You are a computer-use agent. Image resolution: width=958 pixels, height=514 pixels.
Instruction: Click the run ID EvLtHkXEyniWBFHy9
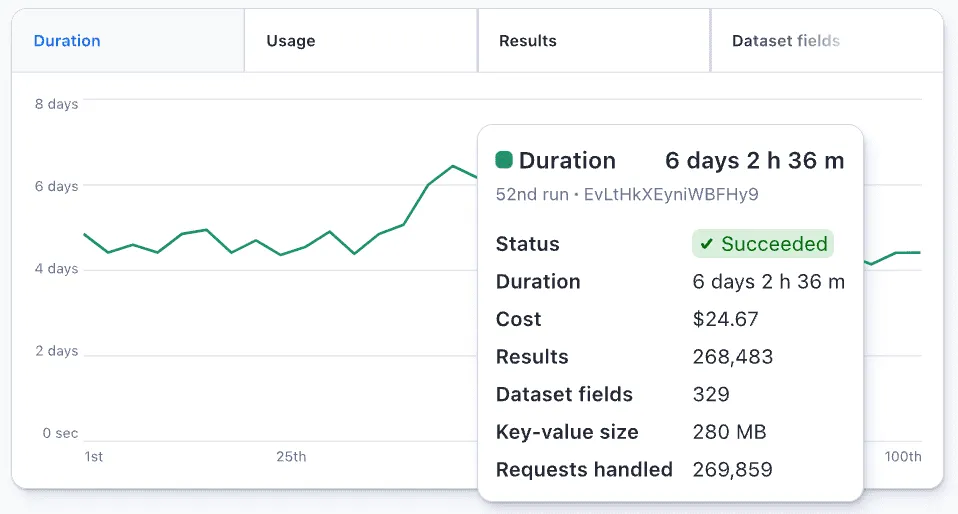pyautogui.click(x=670, y=194)
